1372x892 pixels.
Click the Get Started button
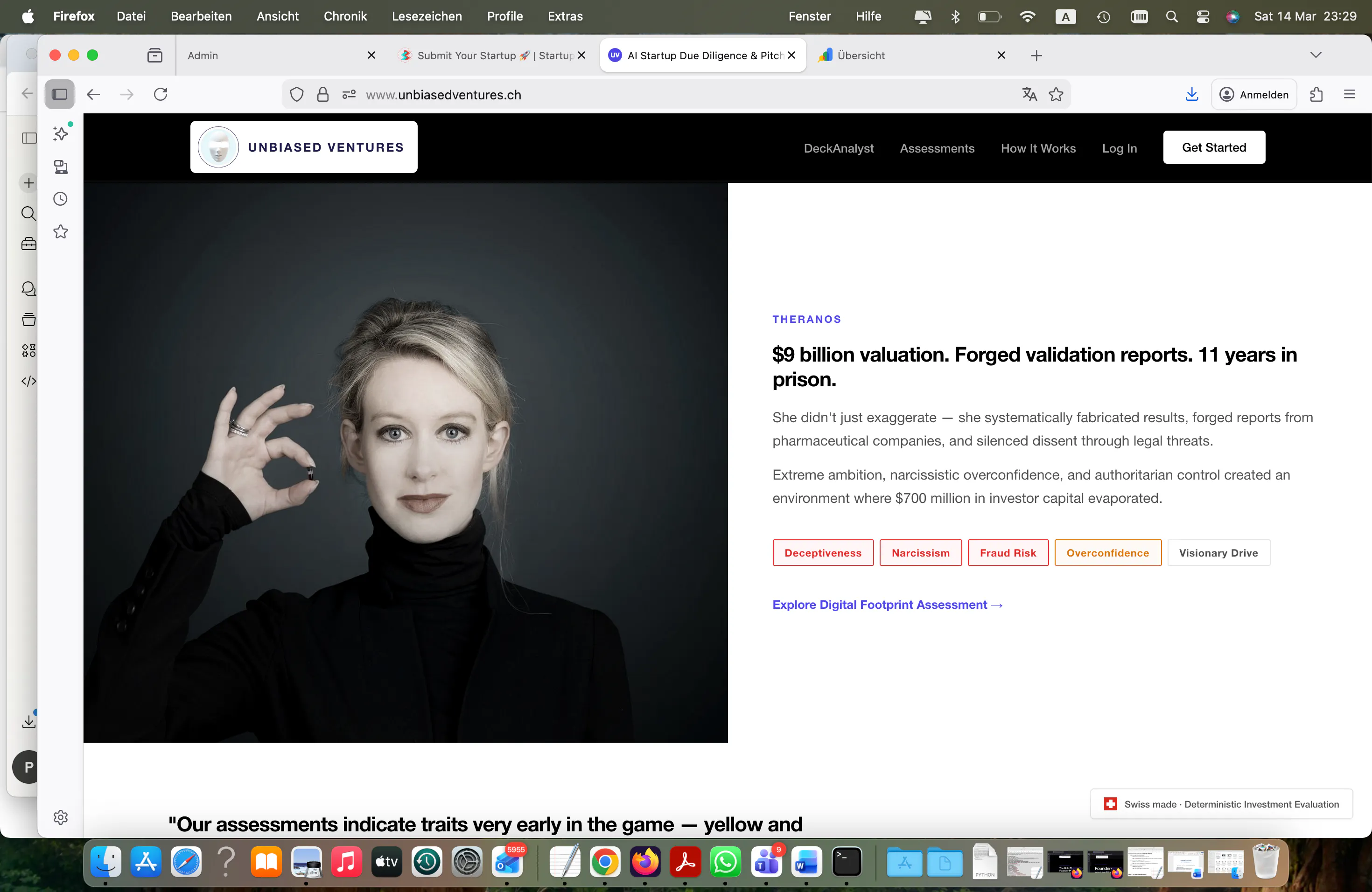[1214, 147]
